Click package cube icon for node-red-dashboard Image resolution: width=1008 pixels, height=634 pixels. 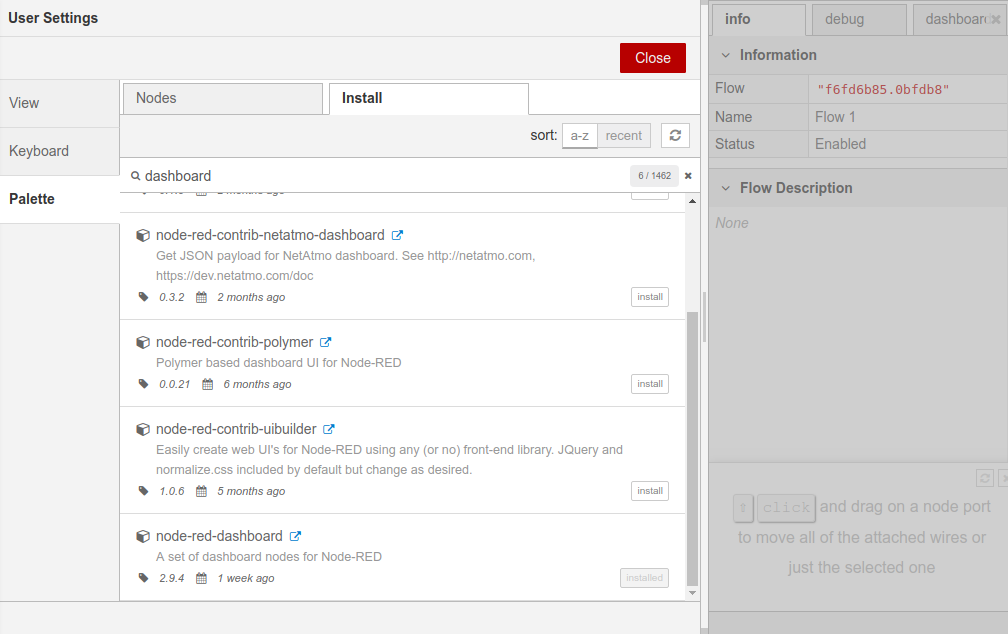pos(143,536)
